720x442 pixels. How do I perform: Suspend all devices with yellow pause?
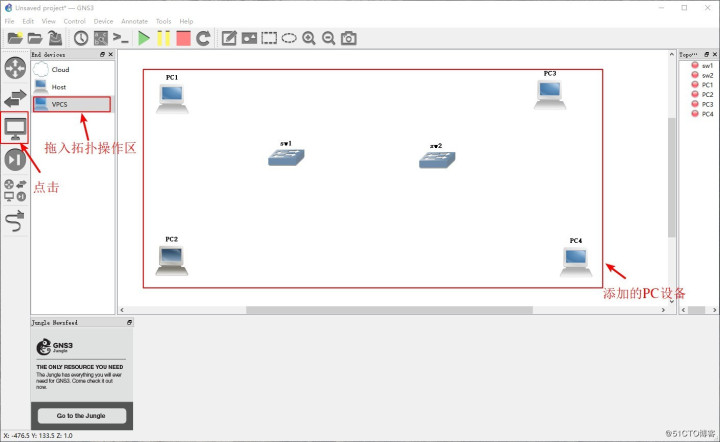pos(163,38)
